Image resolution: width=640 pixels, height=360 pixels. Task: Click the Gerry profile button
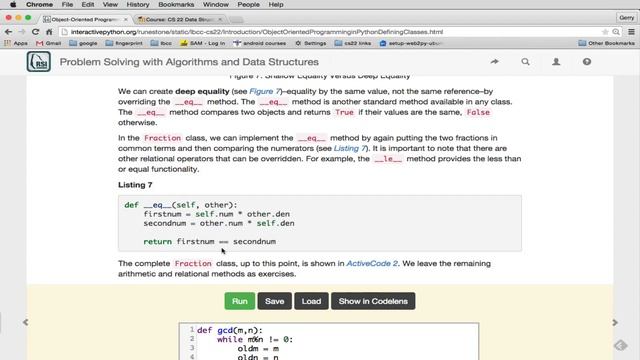(626, 18)
